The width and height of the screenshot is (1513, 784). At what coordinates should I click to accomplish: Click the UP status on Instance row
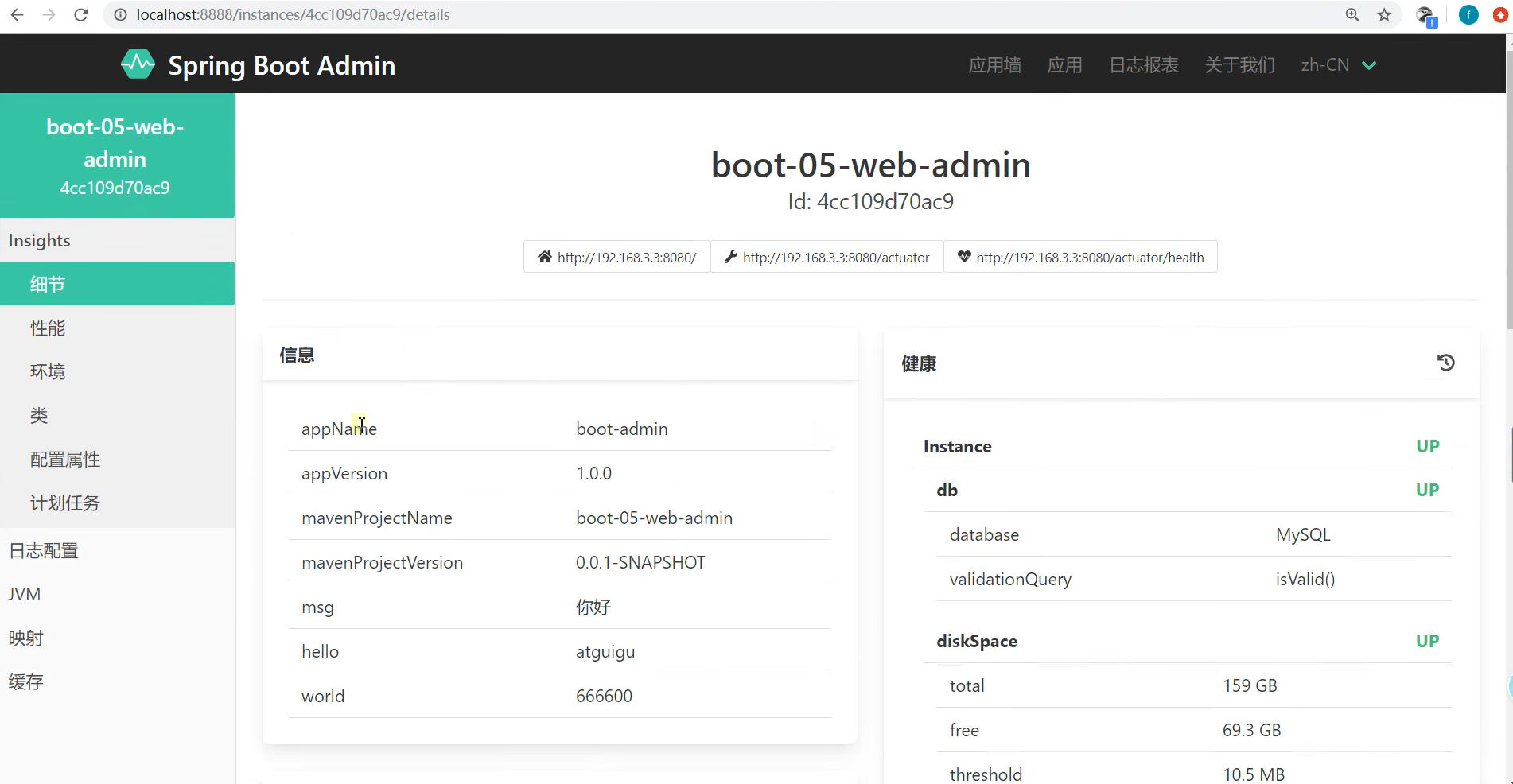pos(1427,446)
